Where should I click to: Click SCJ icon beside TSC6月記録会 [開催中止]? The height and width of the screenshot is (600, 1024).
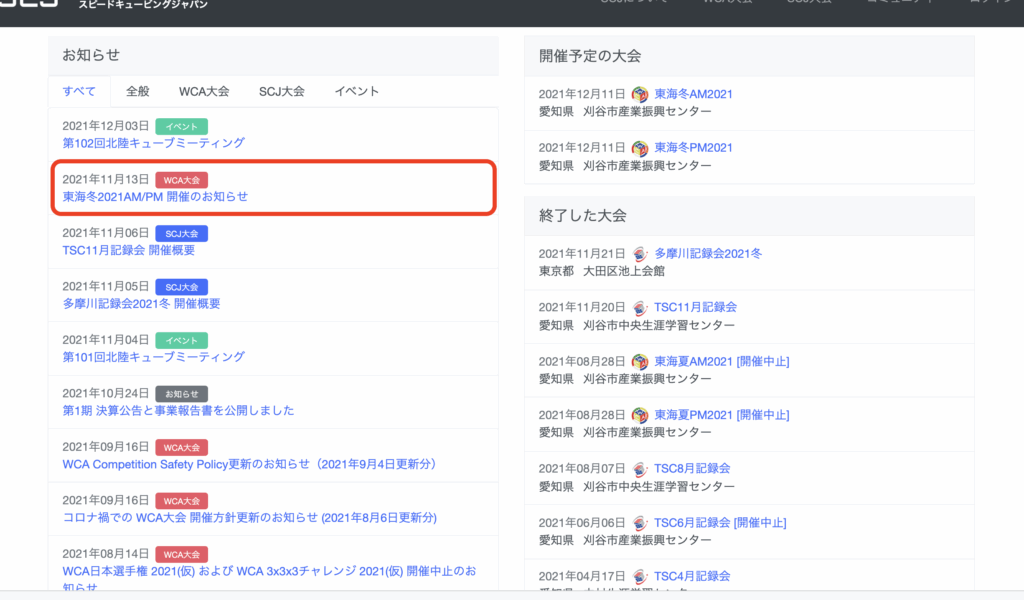[x=640, y=522]
